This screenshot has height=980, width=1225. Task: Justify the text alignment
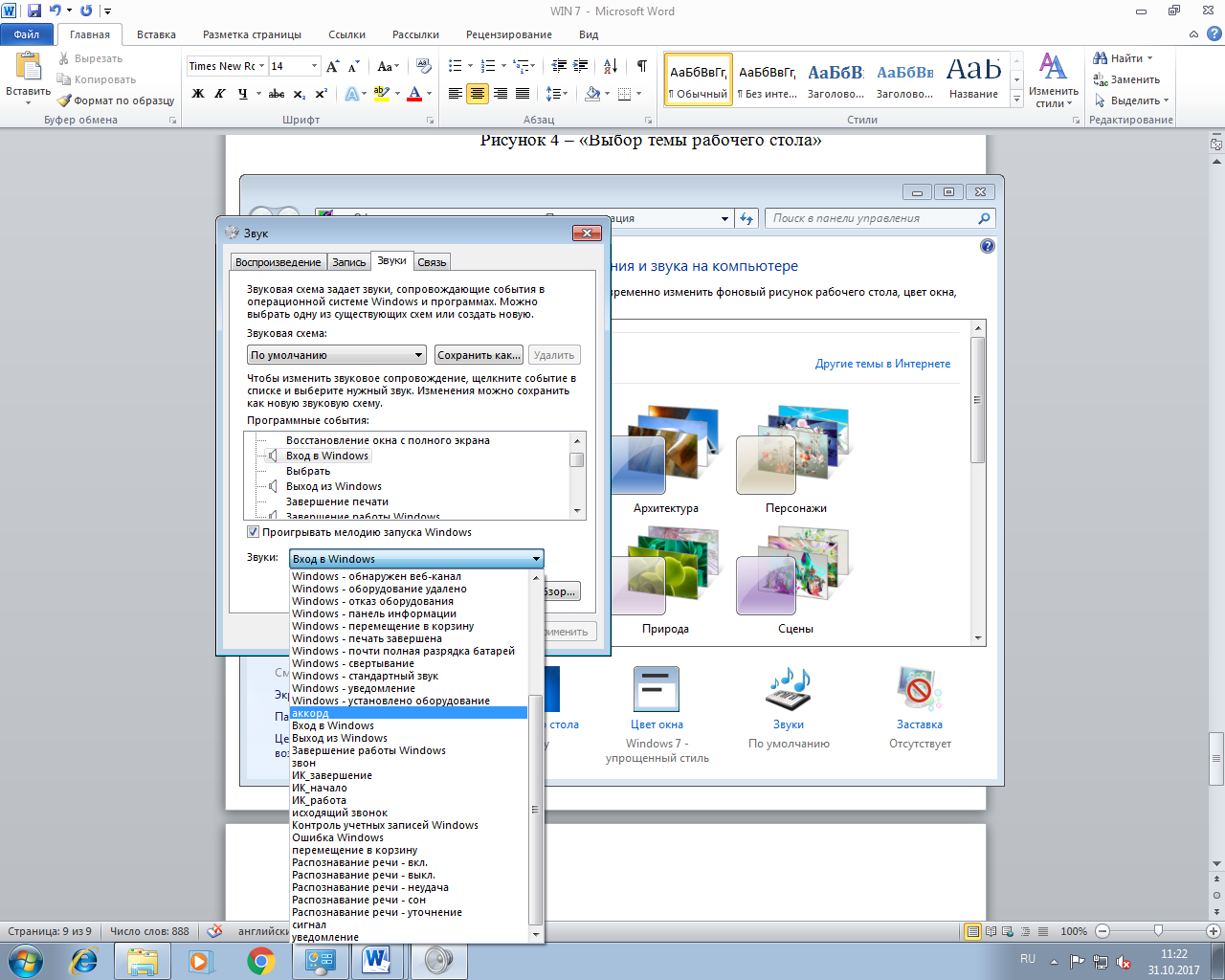523,94
